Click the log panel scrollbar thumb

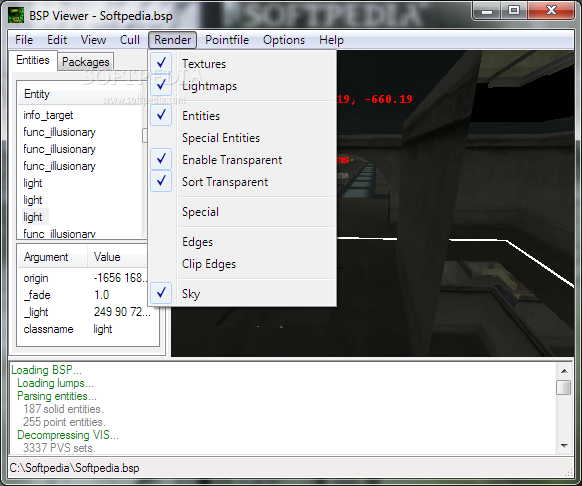coord(564,387)
